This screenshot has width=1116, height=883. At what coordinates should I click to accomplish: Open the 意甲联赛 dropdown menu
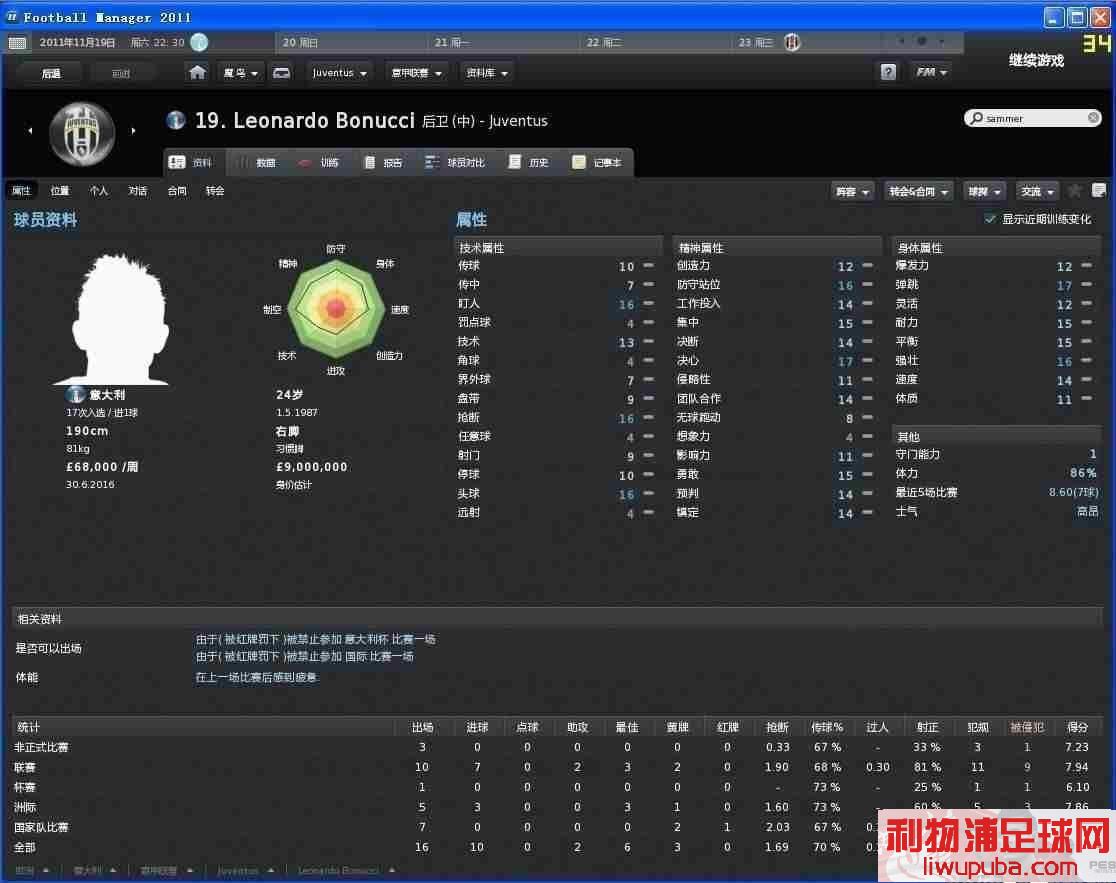click(416, 73)
